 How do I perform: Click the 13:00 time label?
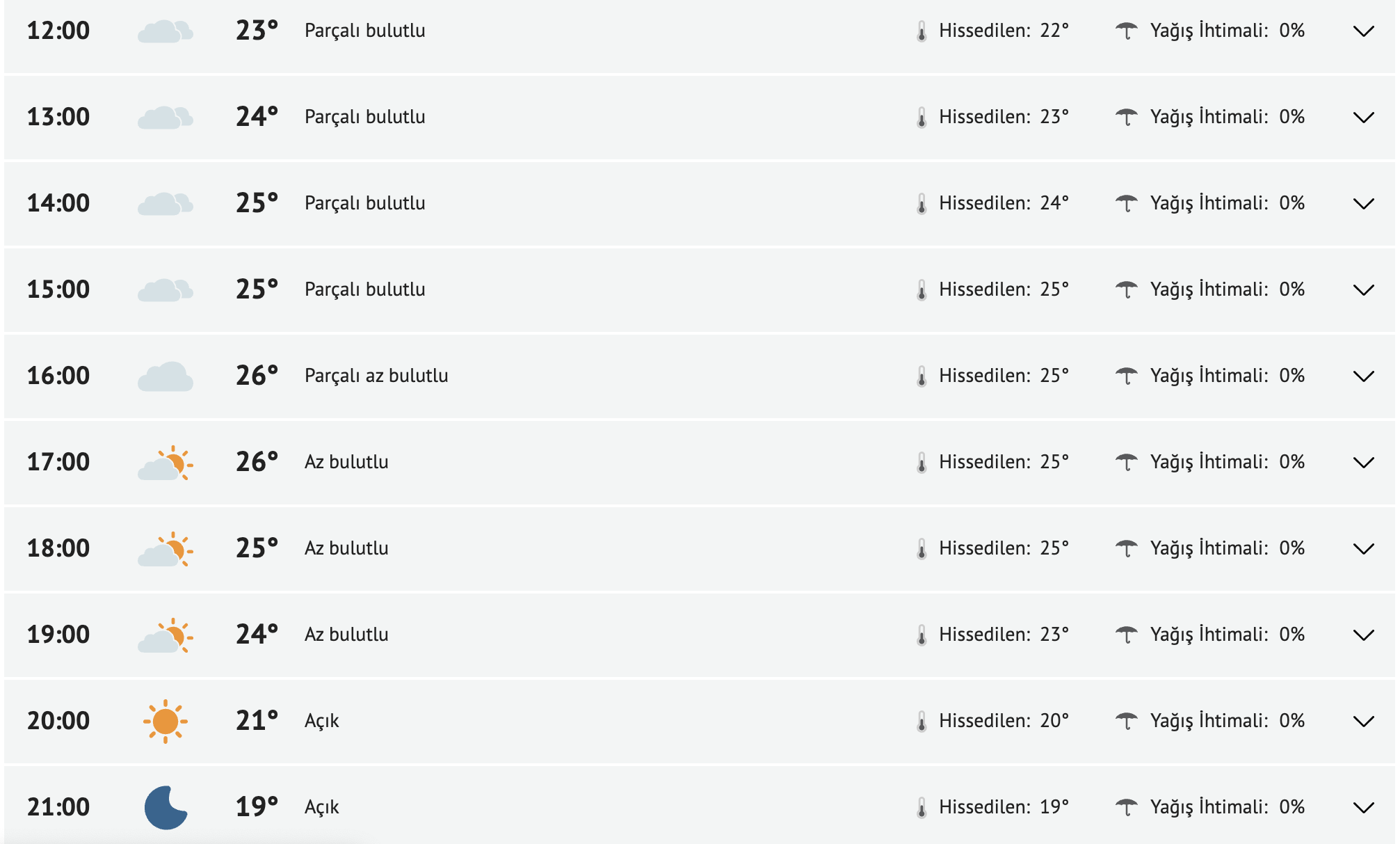(58, 117)
